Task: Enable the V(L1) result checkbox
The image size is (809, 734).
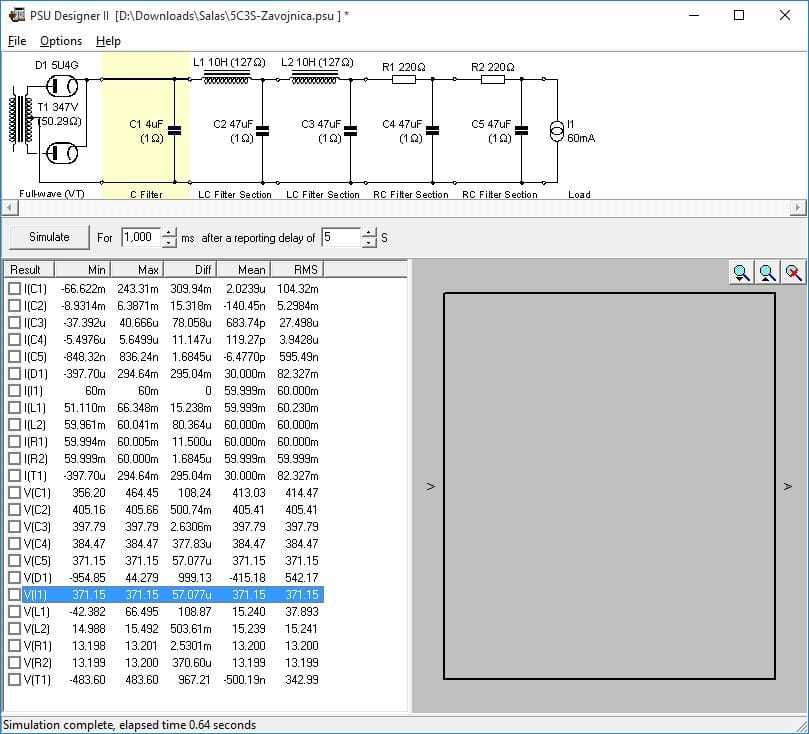Action: (14, 612)
